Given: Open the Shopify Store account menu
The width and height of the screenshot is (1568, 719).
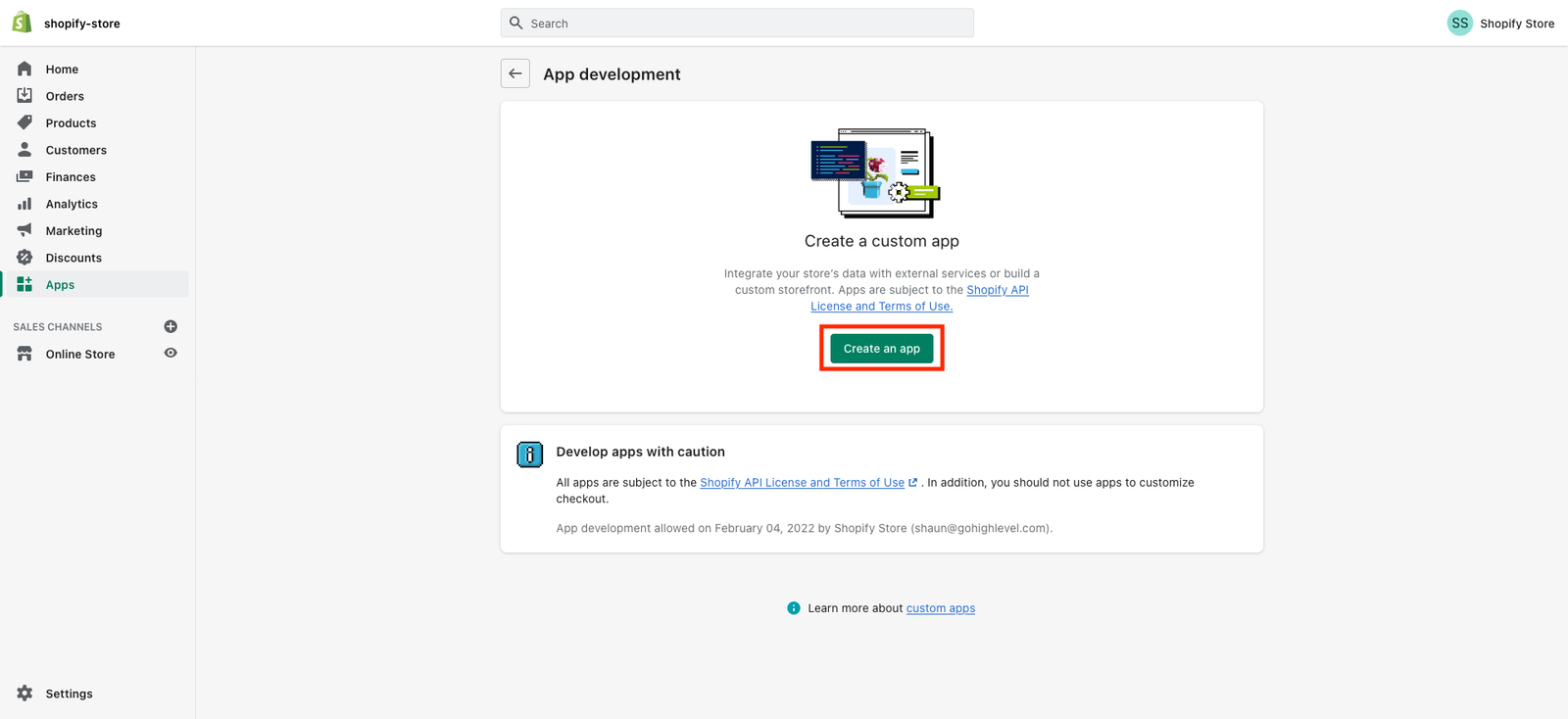Looking at the screenshot, I should click(x=1500, y=24).
